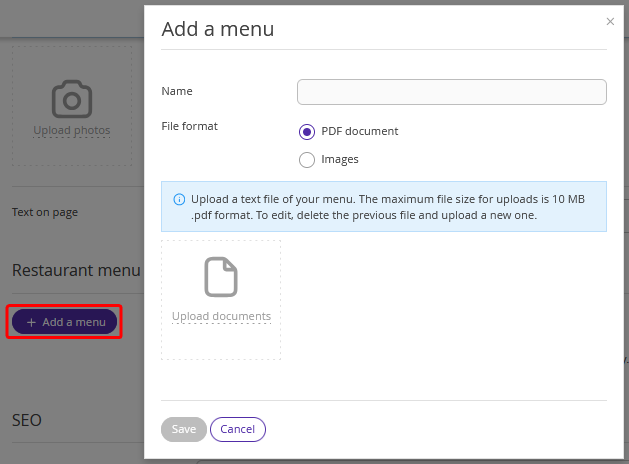Image resolution: width=629 pixels, height=464 pixels.
Task: Select the Images radio button
Action: (x=307, y=160)
